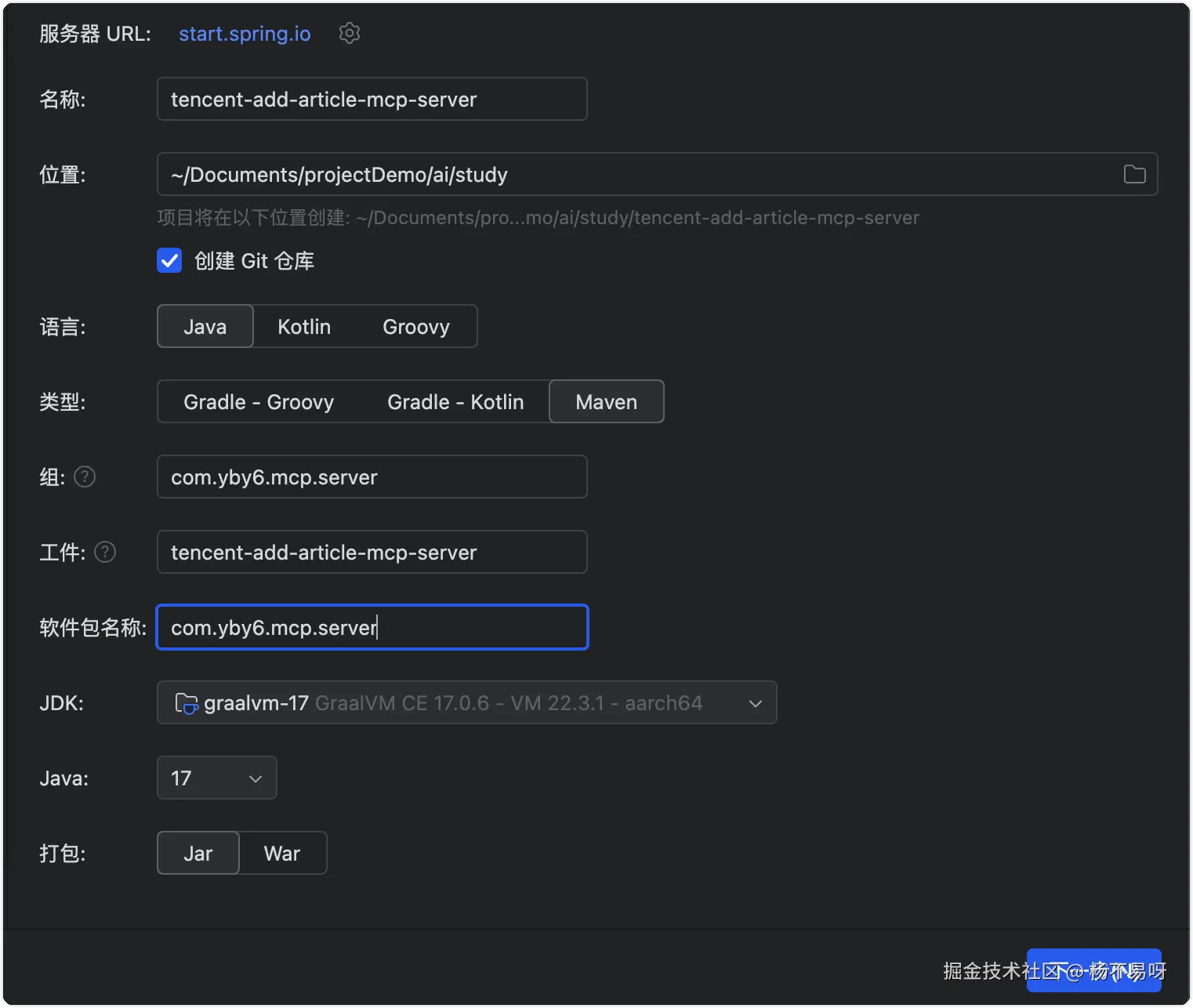Select Groovy as the language
Screen dimensions: 1193x1008
click(415, 326)
